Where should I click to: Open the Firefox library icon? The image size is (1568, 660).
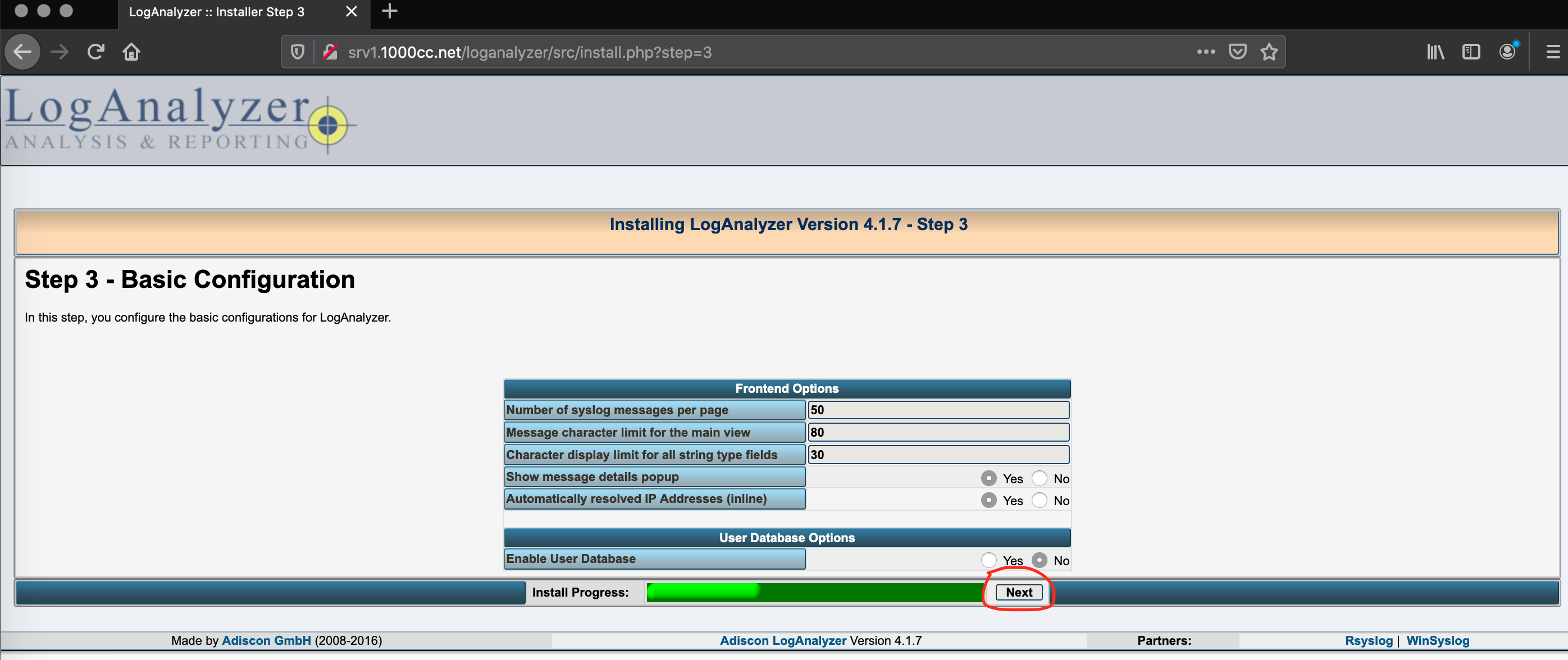click(x=1435, y=52)
